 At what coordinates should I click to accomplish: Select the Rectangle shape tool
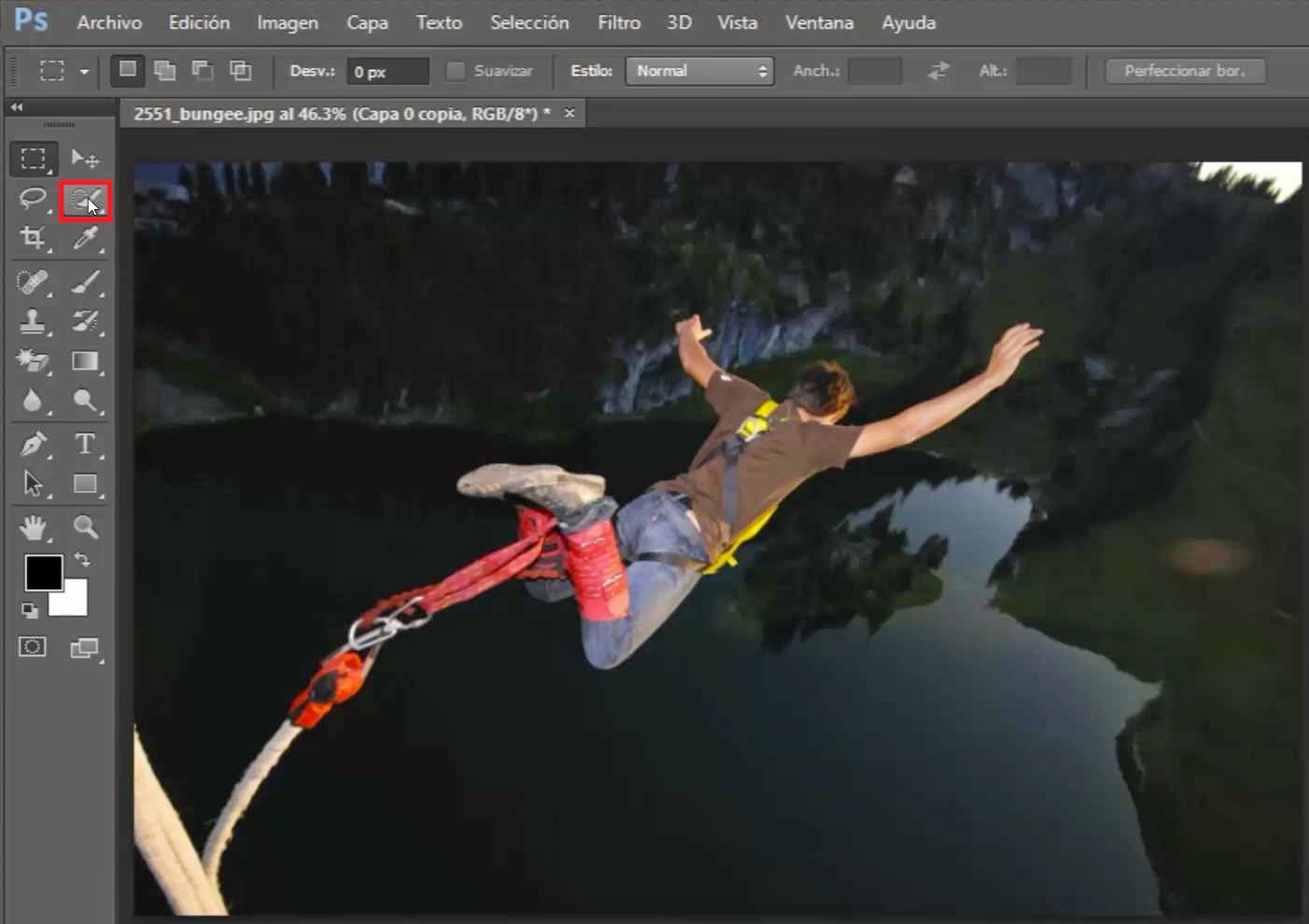tap(85, 483)
